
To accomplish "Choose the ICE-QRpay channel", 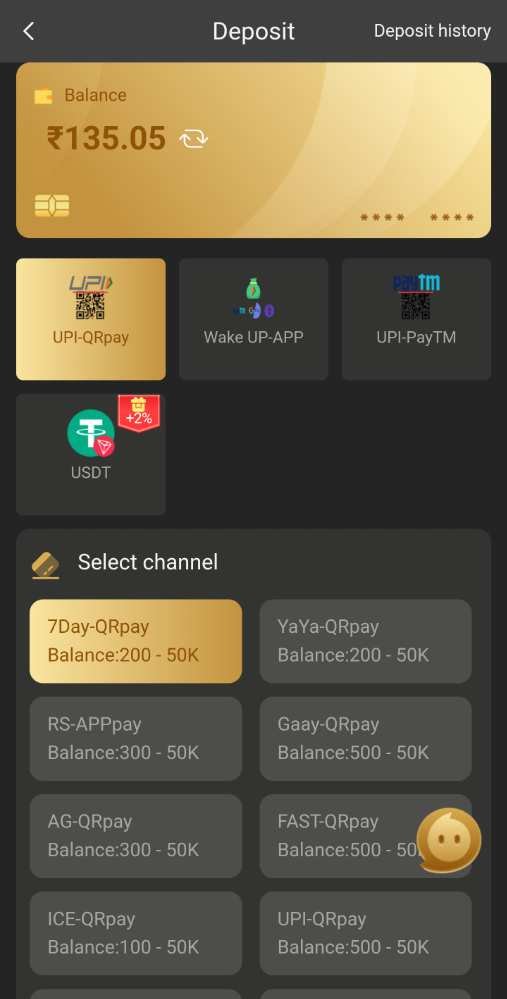I will click(x=136, y=933).
